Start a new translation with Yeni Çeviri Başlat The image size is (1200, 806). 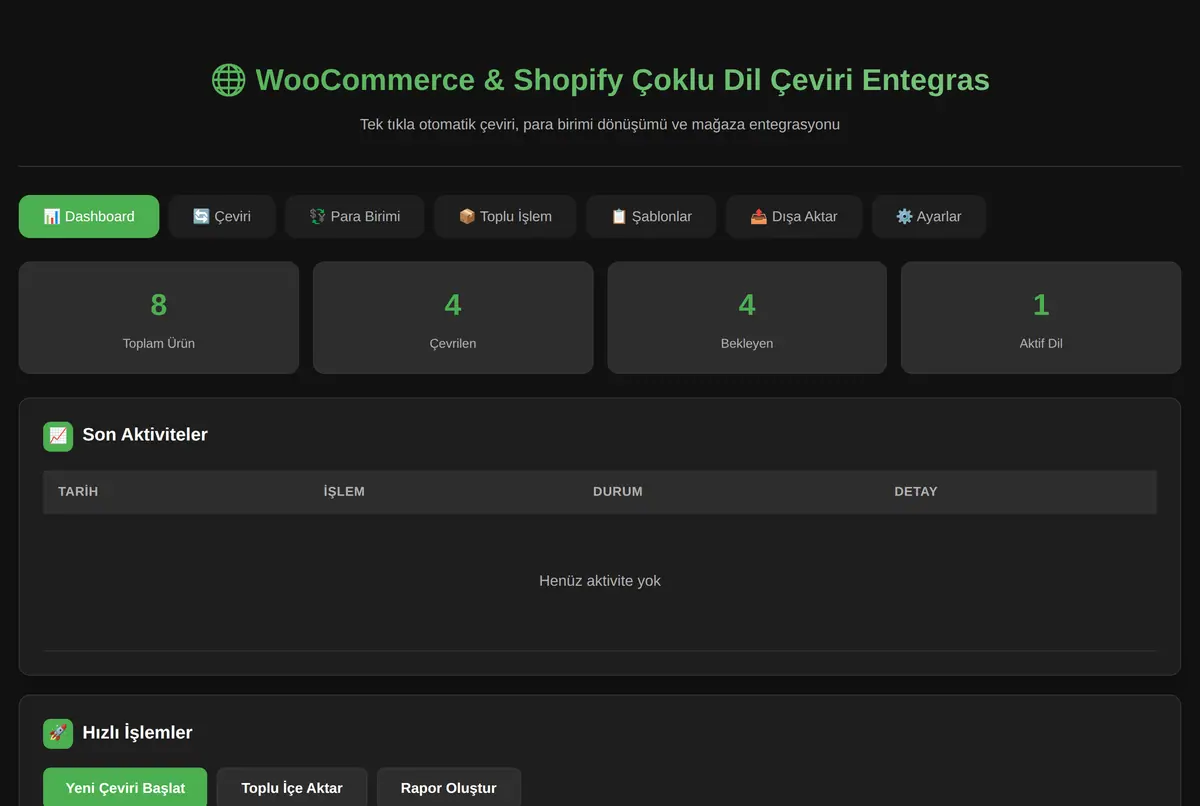point(125,788)
